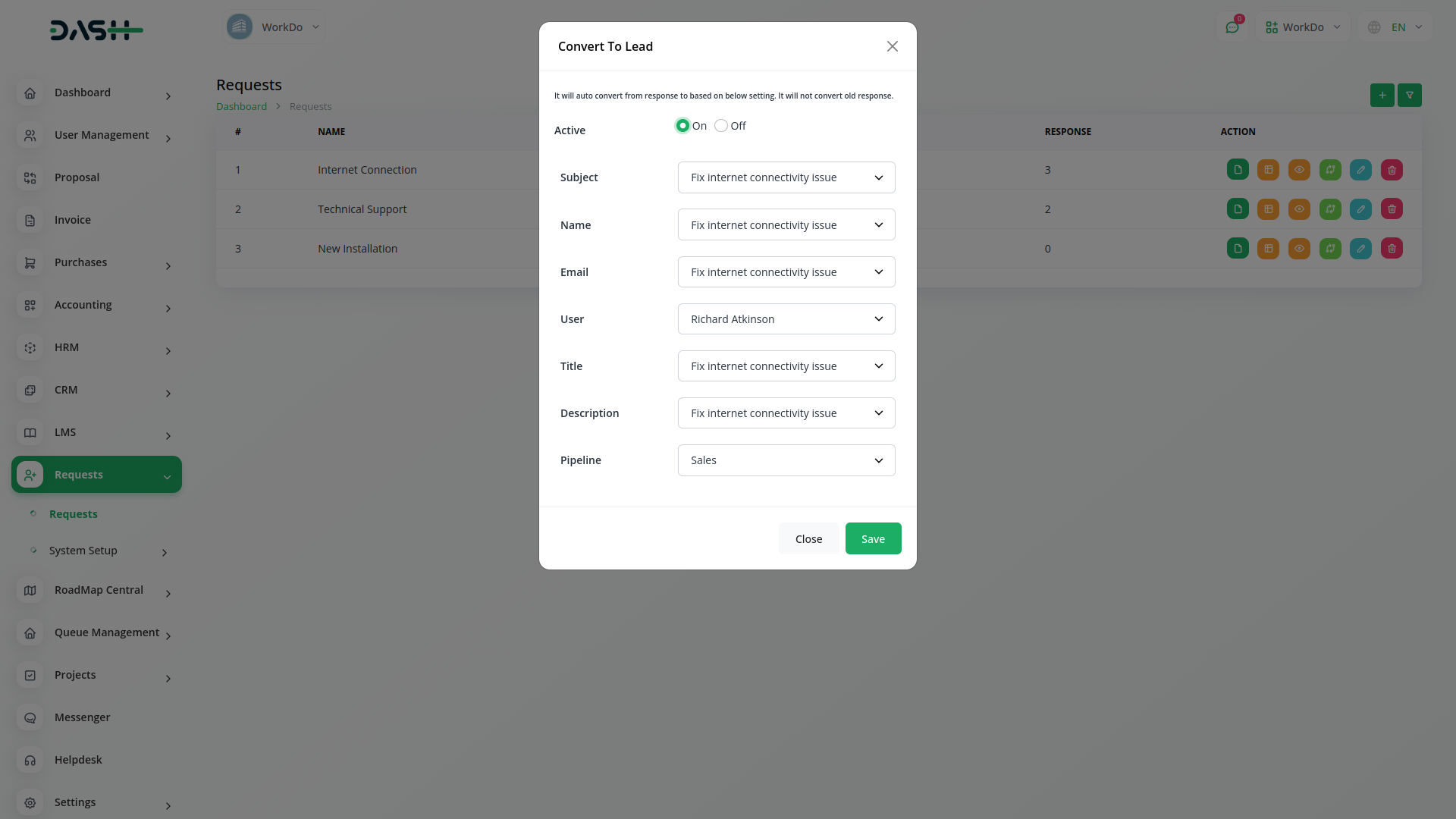Open the EN language selector

pos(1397,27)
